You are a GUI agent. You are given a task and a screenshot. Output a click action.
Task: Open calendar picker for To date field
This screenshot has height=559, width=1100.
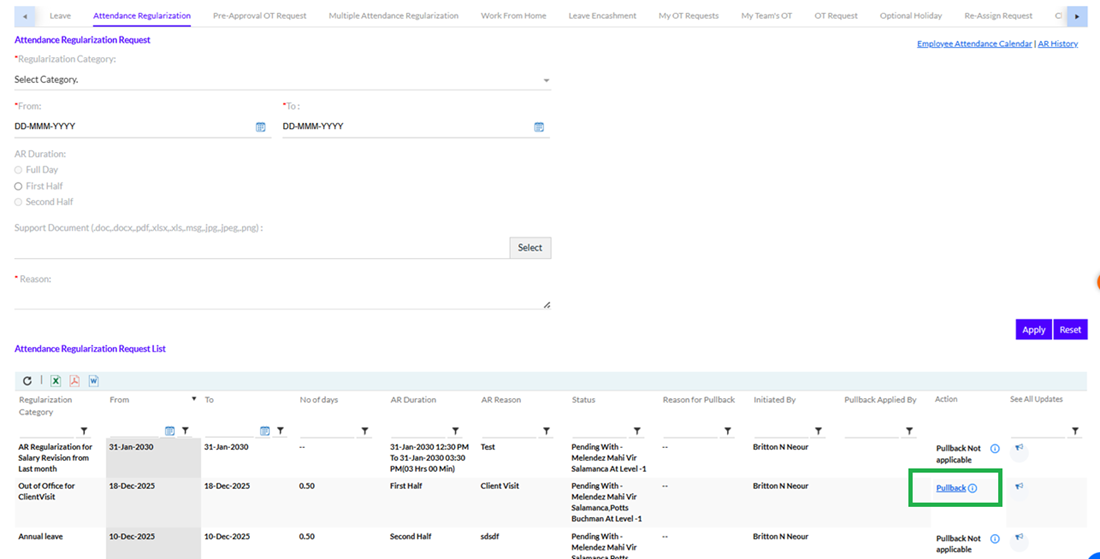point(539,127)
